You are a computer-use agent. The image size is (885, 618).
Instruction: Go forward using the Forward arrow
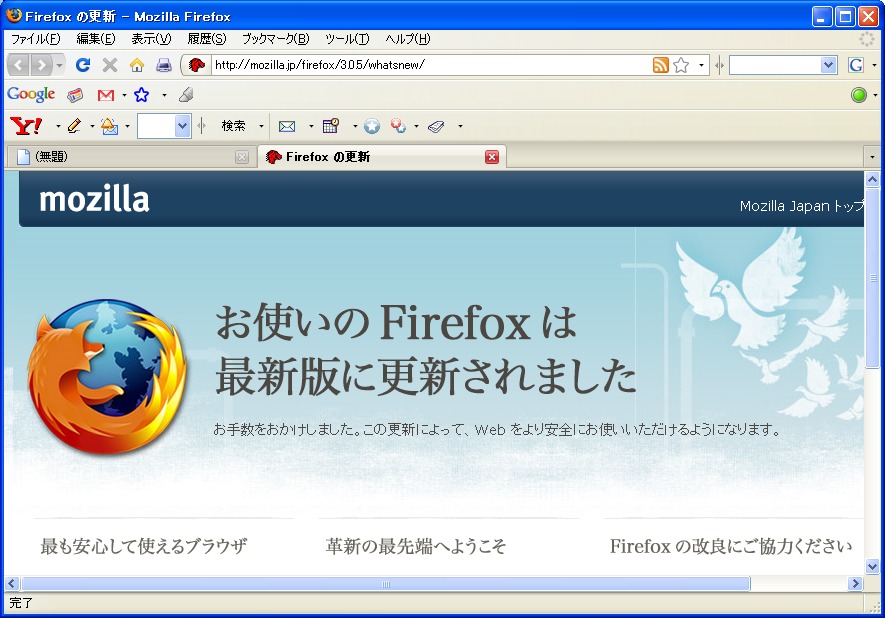41,65
